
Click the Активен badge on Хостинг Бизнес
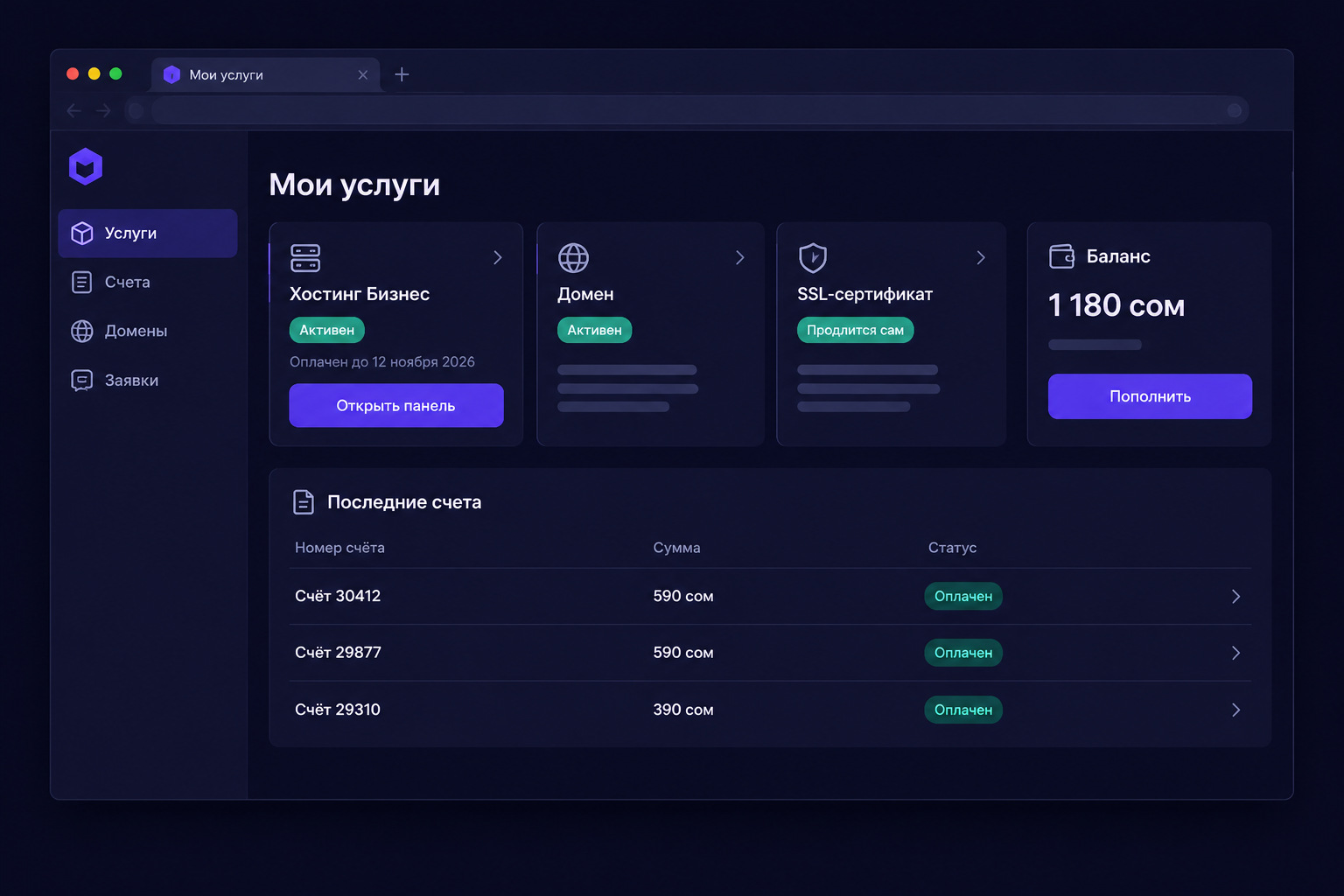tap(327, 330)
